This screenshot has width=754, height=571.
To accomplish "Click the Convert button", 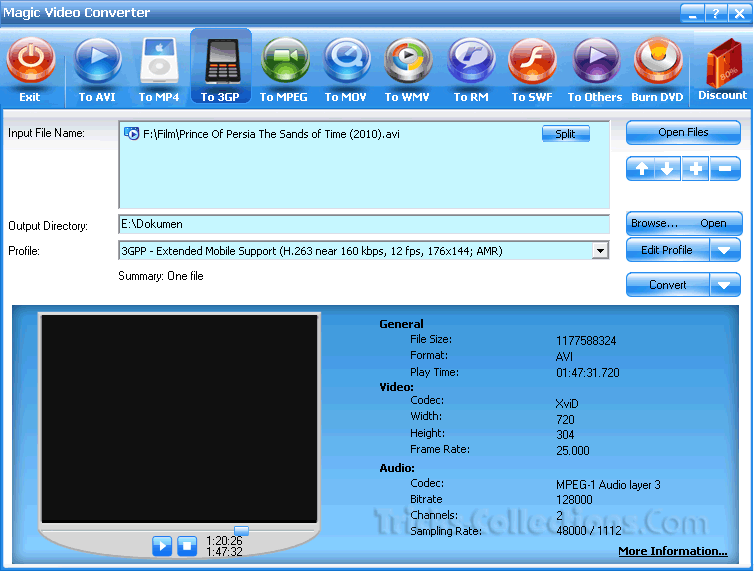I will tap(667, 285).
